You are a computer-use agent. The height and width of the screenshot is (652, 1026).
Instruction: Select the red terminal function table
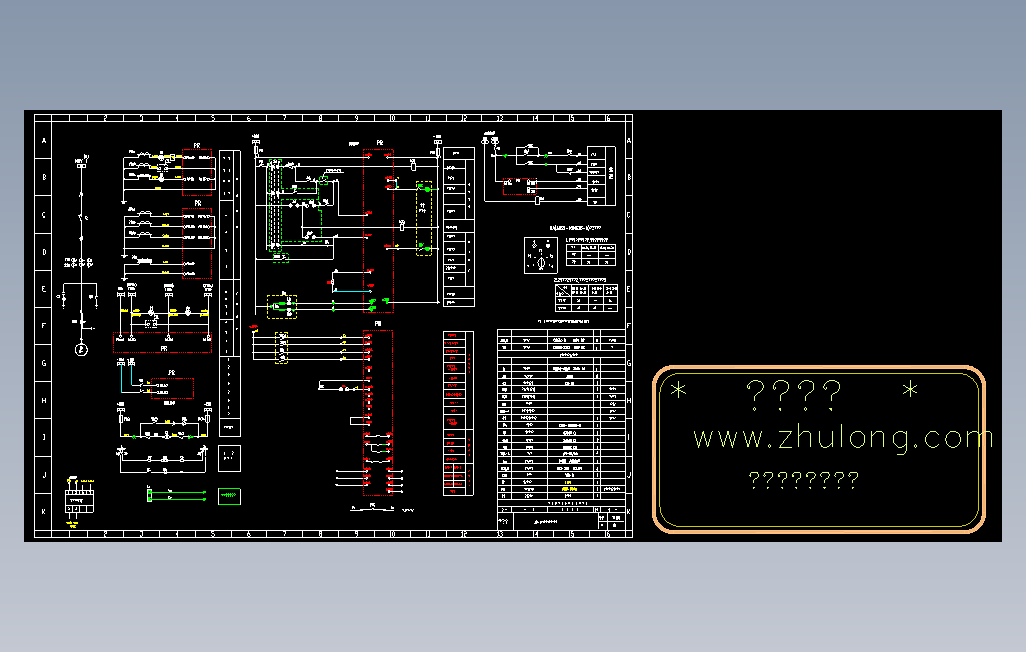pyautogui.click(x=458, y=413)
